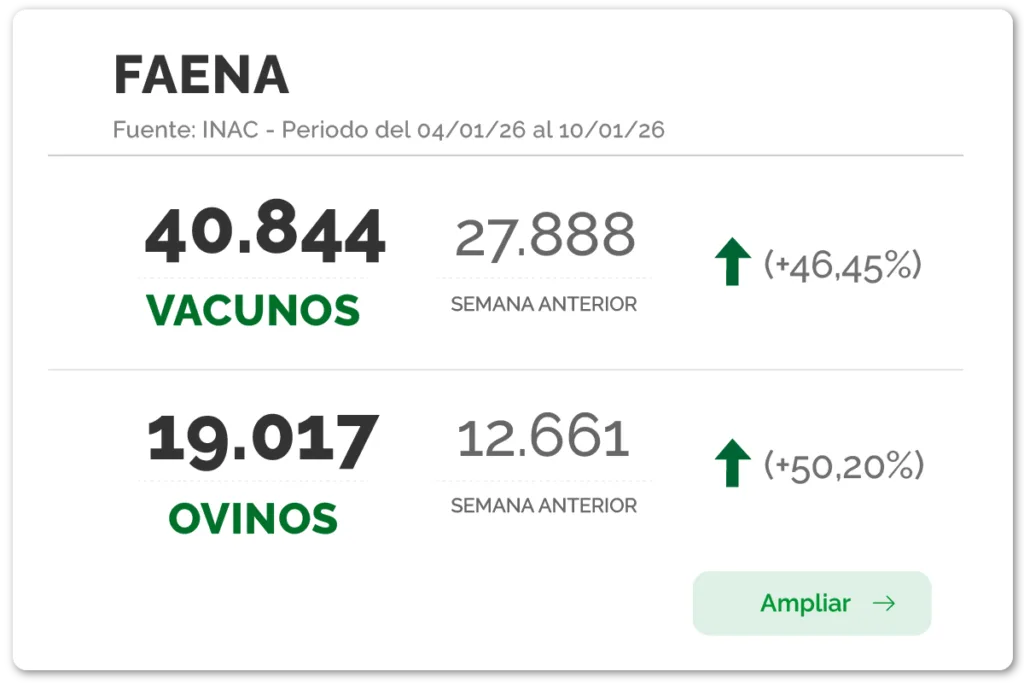Click the Ampliar text label
Viewport: 1024px width, 683px height.
click(x=805, y=603)
